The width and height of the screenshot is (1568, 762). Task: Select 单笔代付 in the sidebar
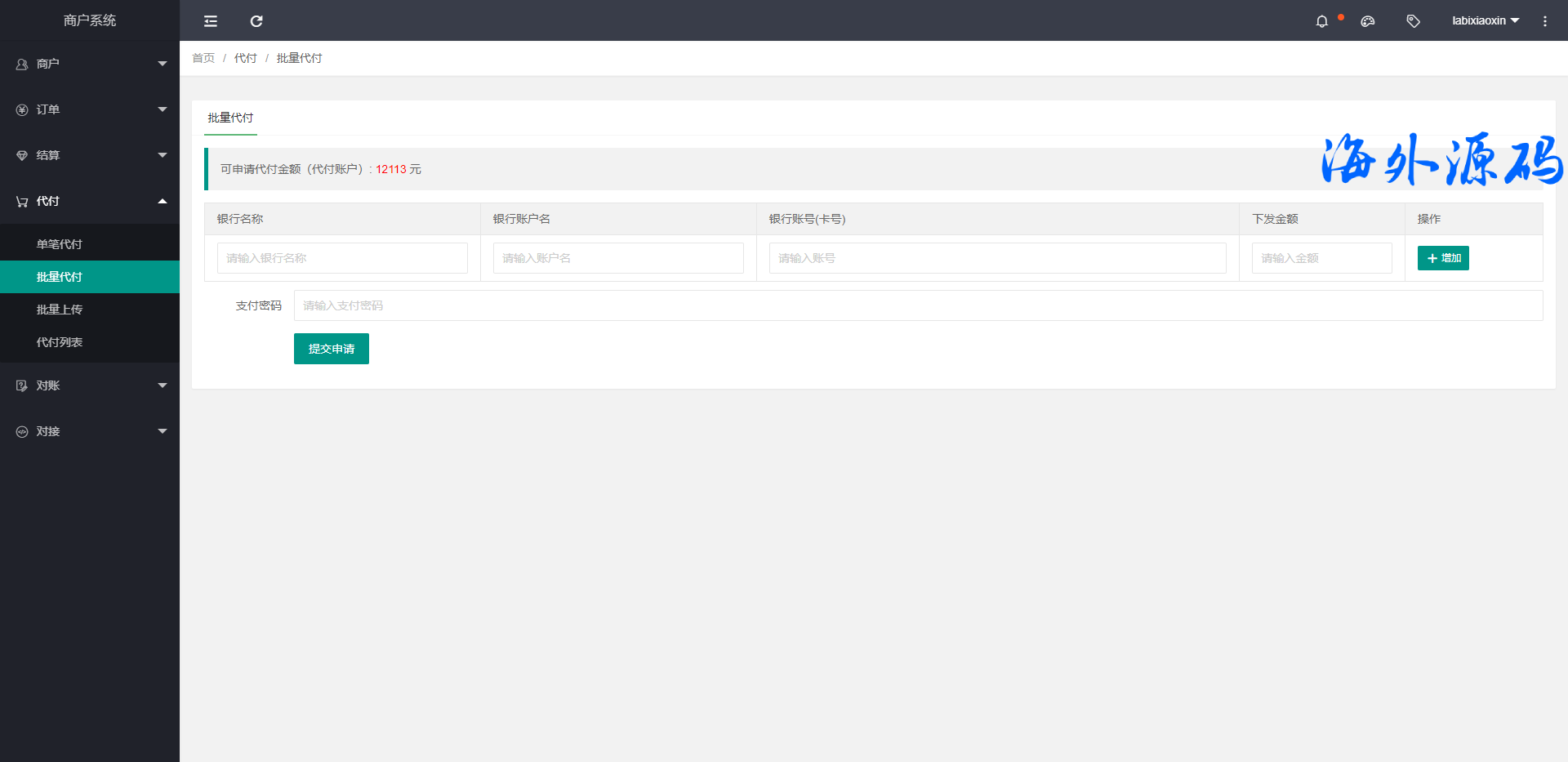pyautogui.click(x=60, y=244)
